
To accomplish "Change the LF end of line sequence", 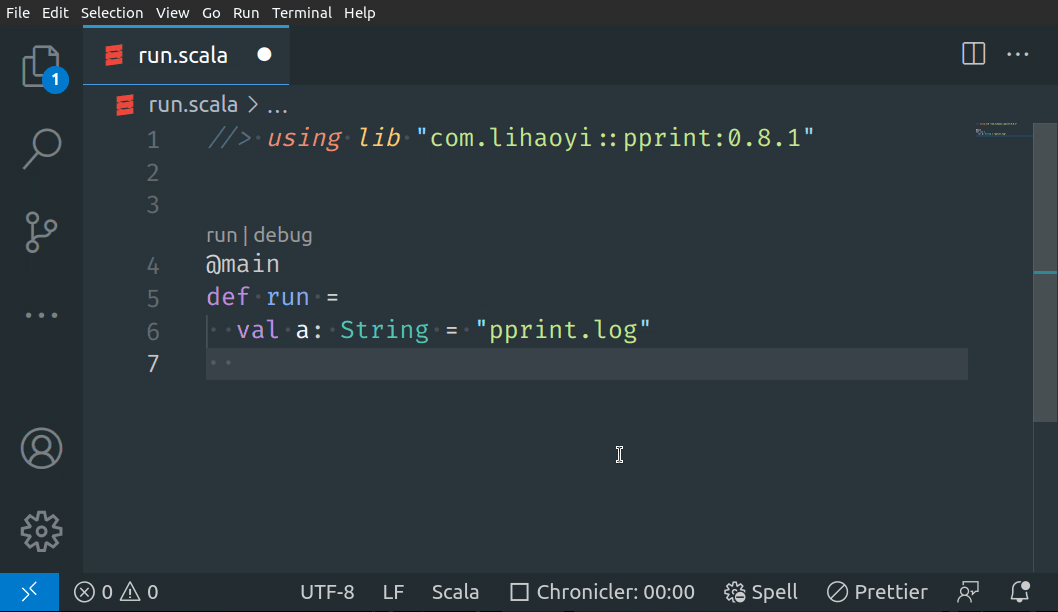I will (393, 592).
